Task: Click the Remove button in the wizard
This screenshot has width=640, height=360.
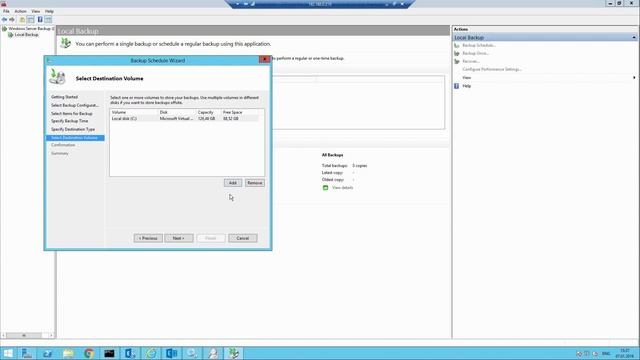Action: (x=255, y=183)
